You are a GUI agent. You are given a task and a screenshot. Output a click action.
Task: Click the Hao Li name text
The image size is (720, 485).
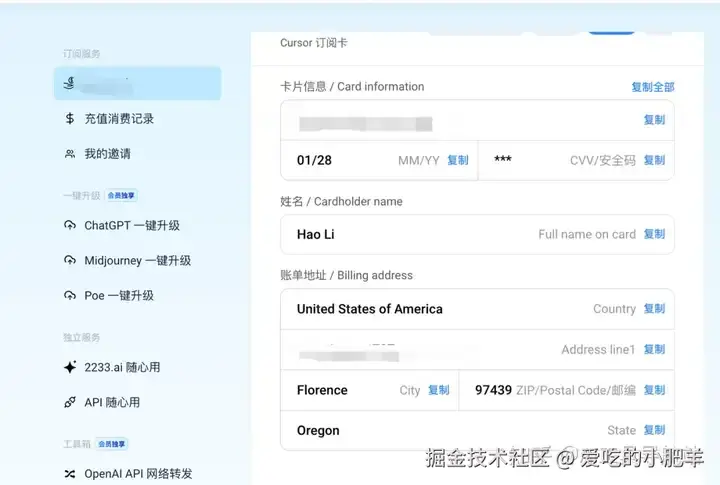[315, 234]
